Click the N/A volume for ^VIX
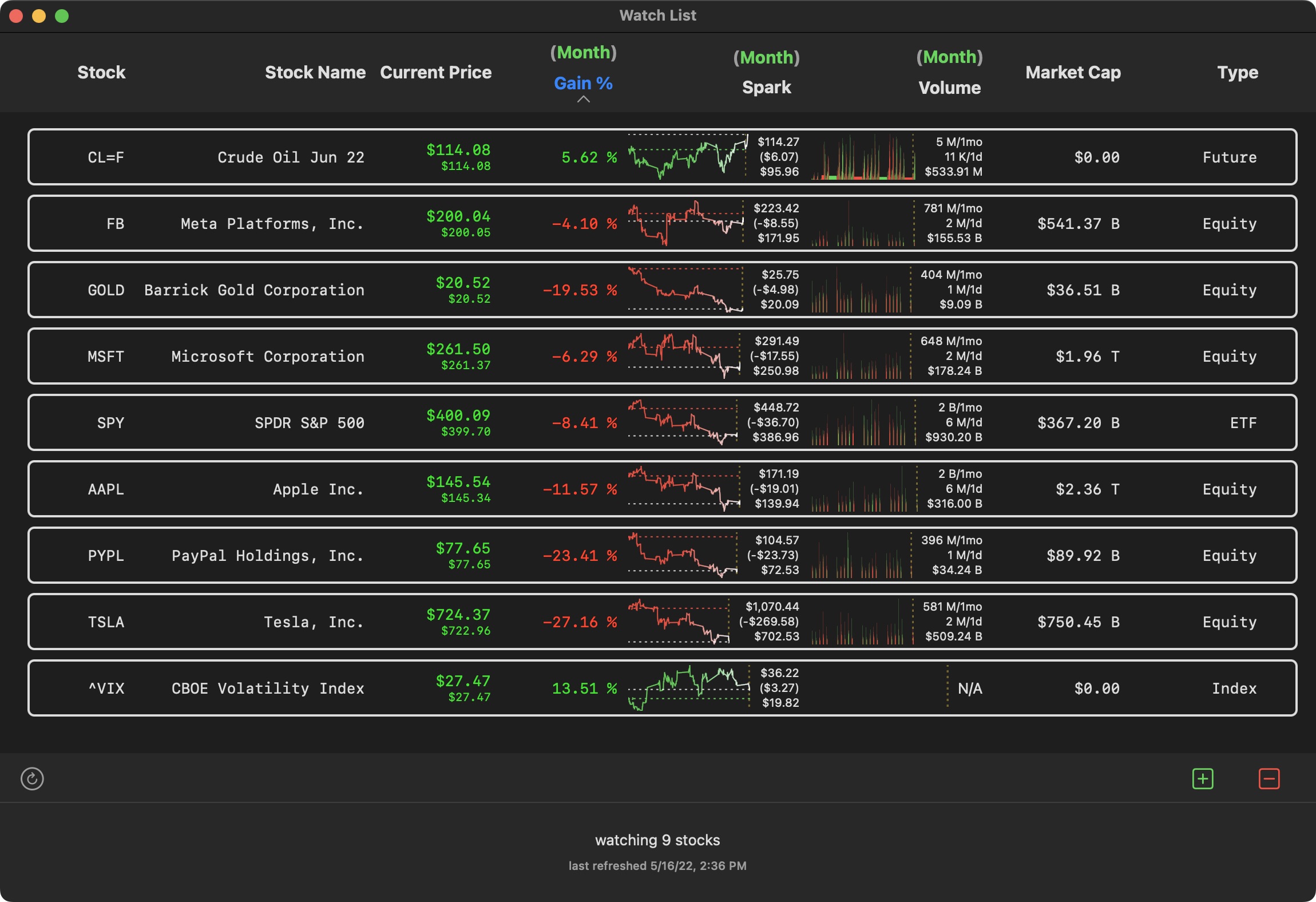The image size is (1316, 902). click(x=970, y=689)
